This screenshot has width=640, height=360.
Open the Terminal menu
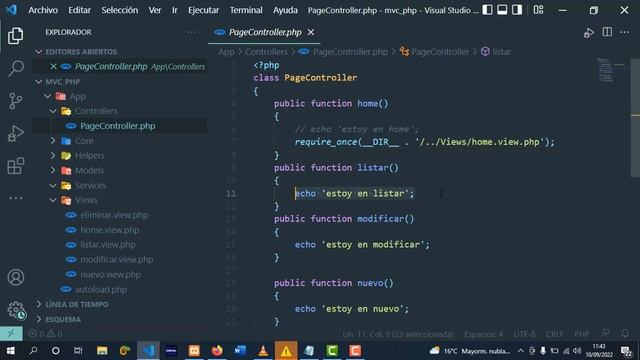(x=246, y=10)
